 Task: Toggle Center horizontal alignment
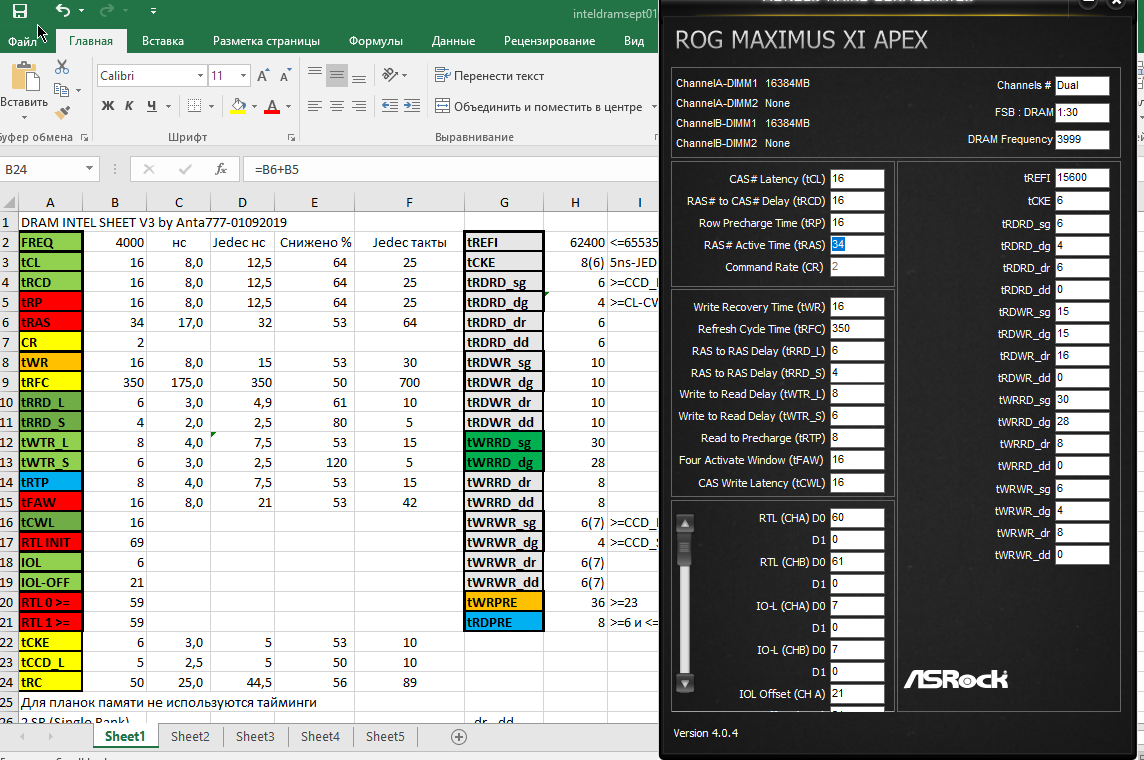click(336, 106)
